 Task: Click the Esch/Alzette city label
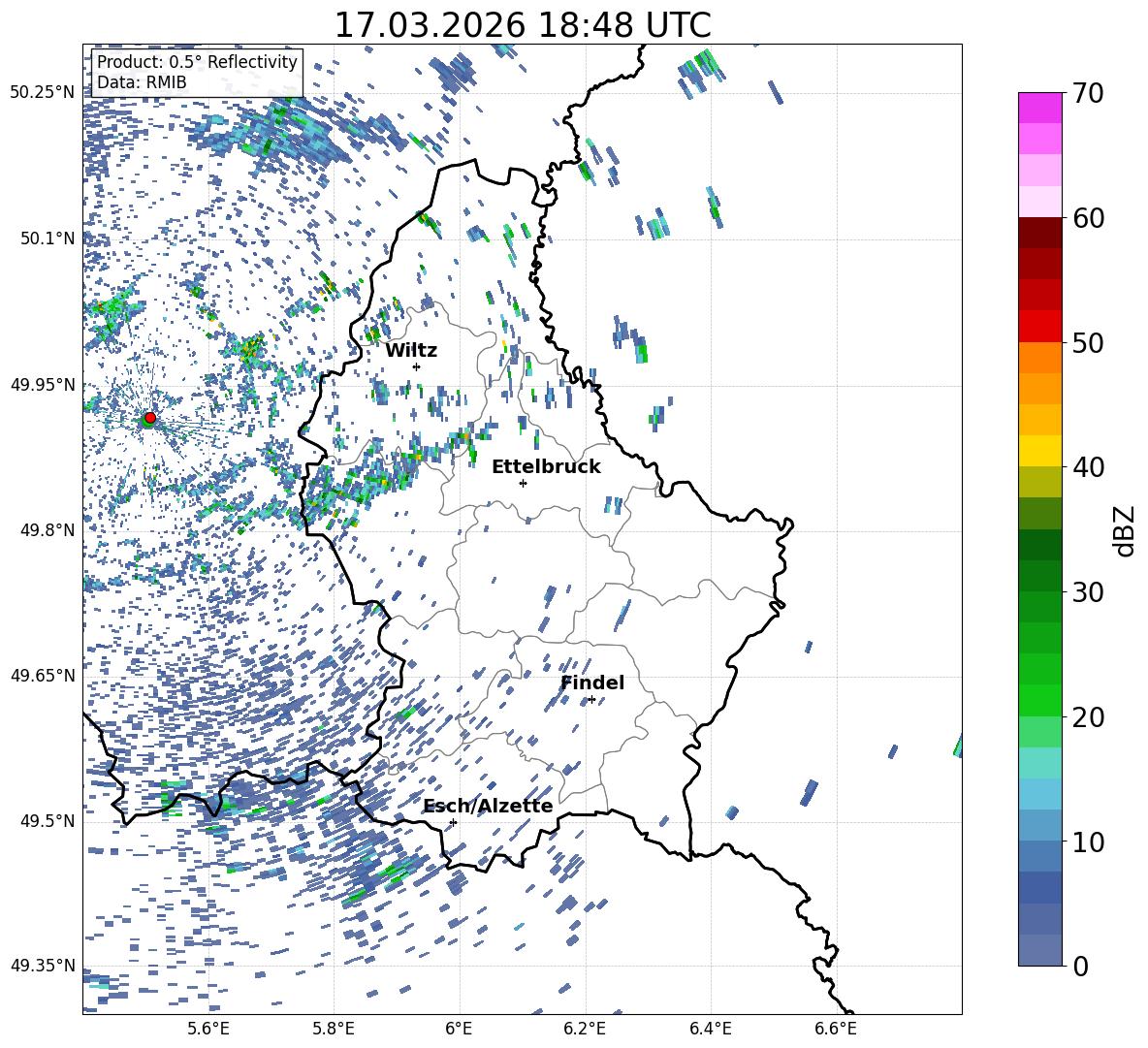click(x=488, y=807)
